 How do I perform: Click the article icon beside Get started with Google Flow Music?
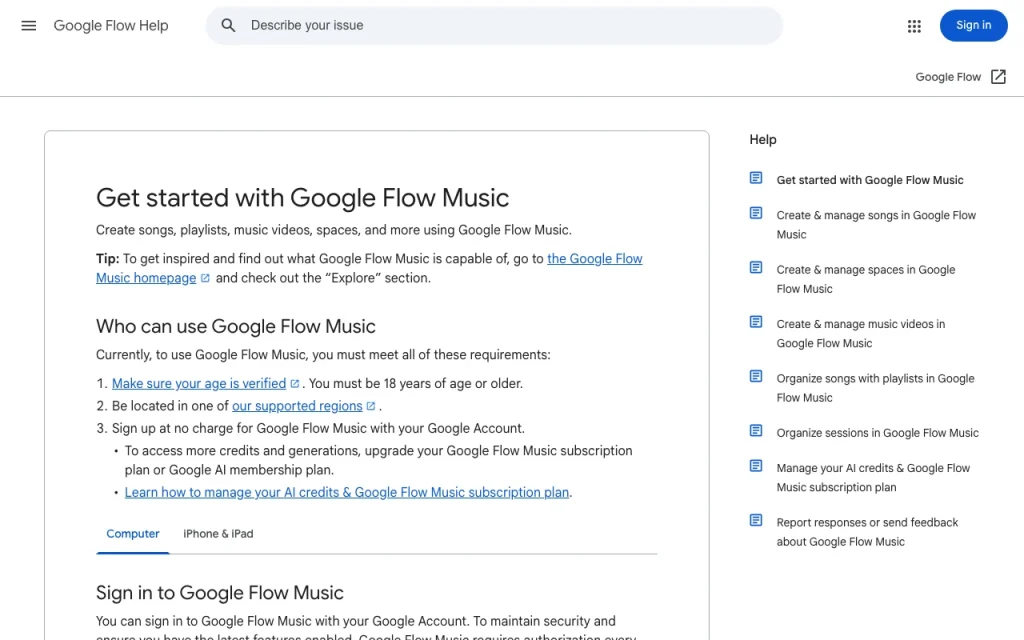click(x=756, y=178)
